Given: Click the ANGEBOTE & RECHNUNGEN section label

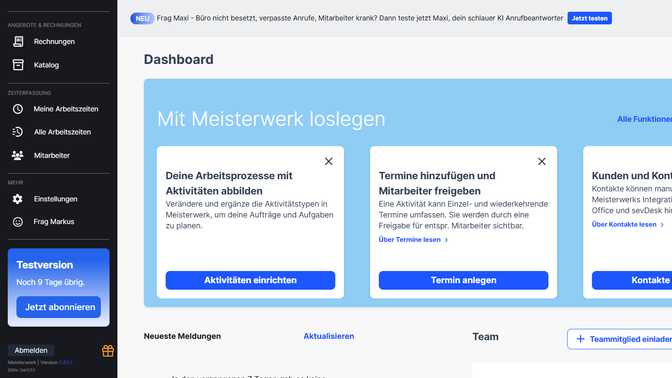Looking at the screenshot, I should (44, 25).
